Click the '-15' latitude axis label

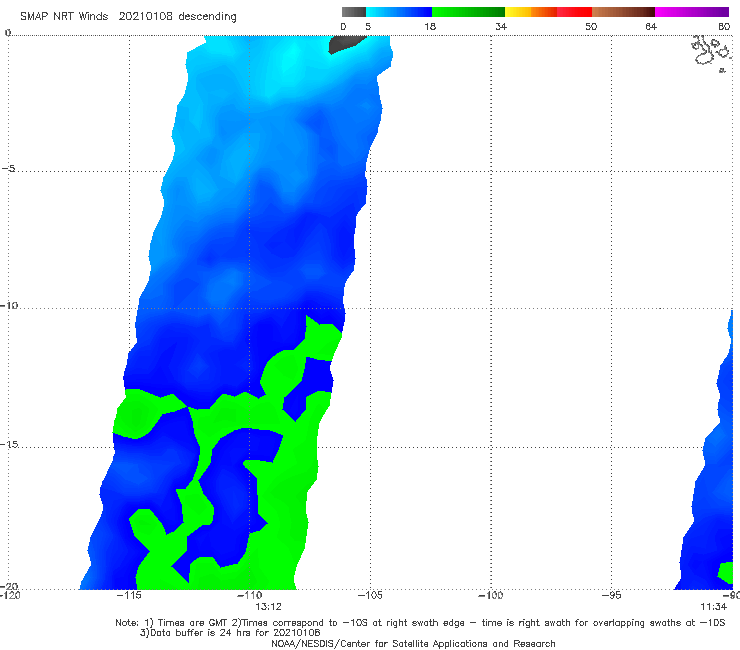(x=9, y=444)
